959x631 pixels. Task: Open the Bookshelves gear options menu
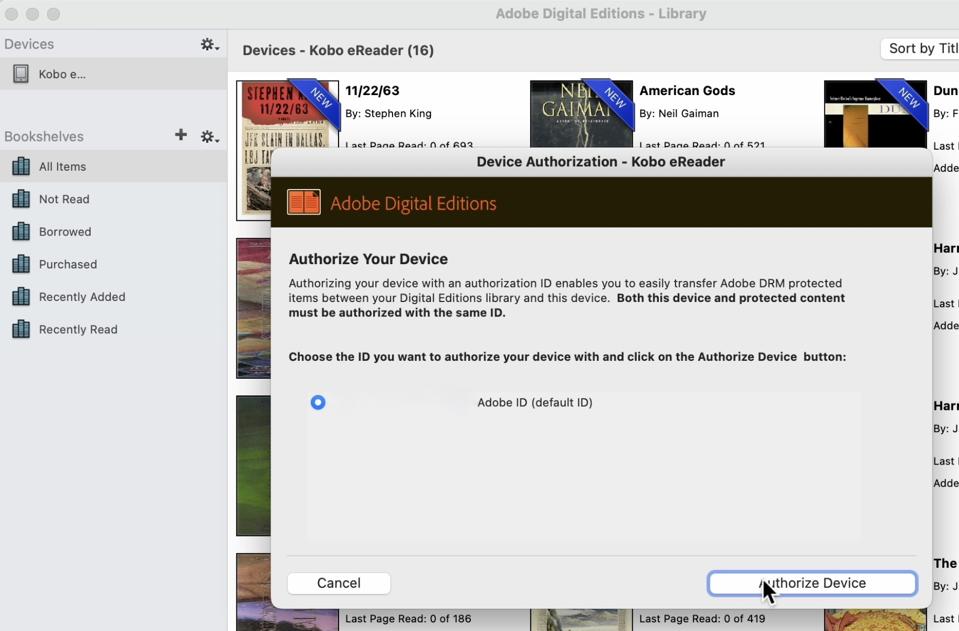tap(209, 137)
